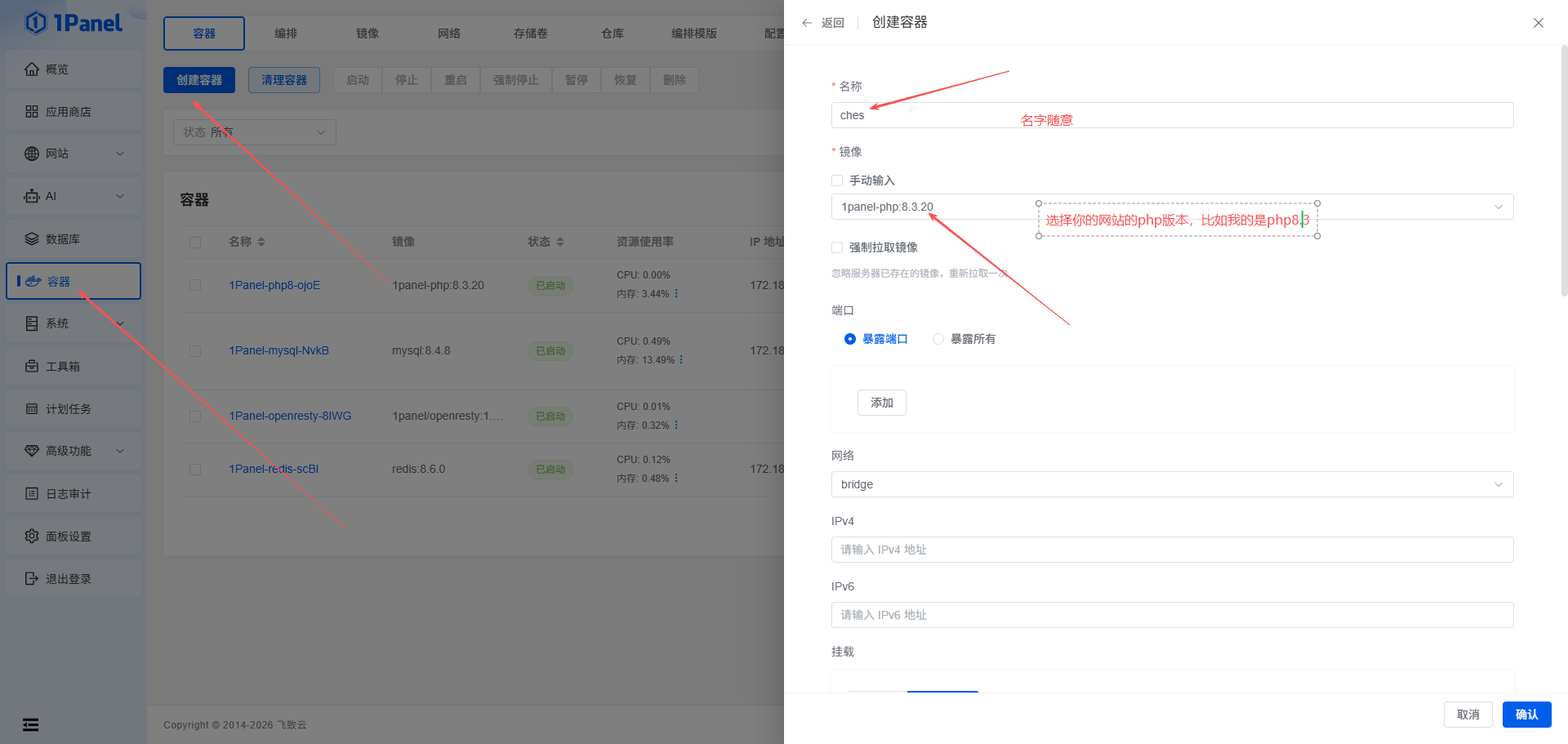Switch to the 编排 tab

click(286, 33)
